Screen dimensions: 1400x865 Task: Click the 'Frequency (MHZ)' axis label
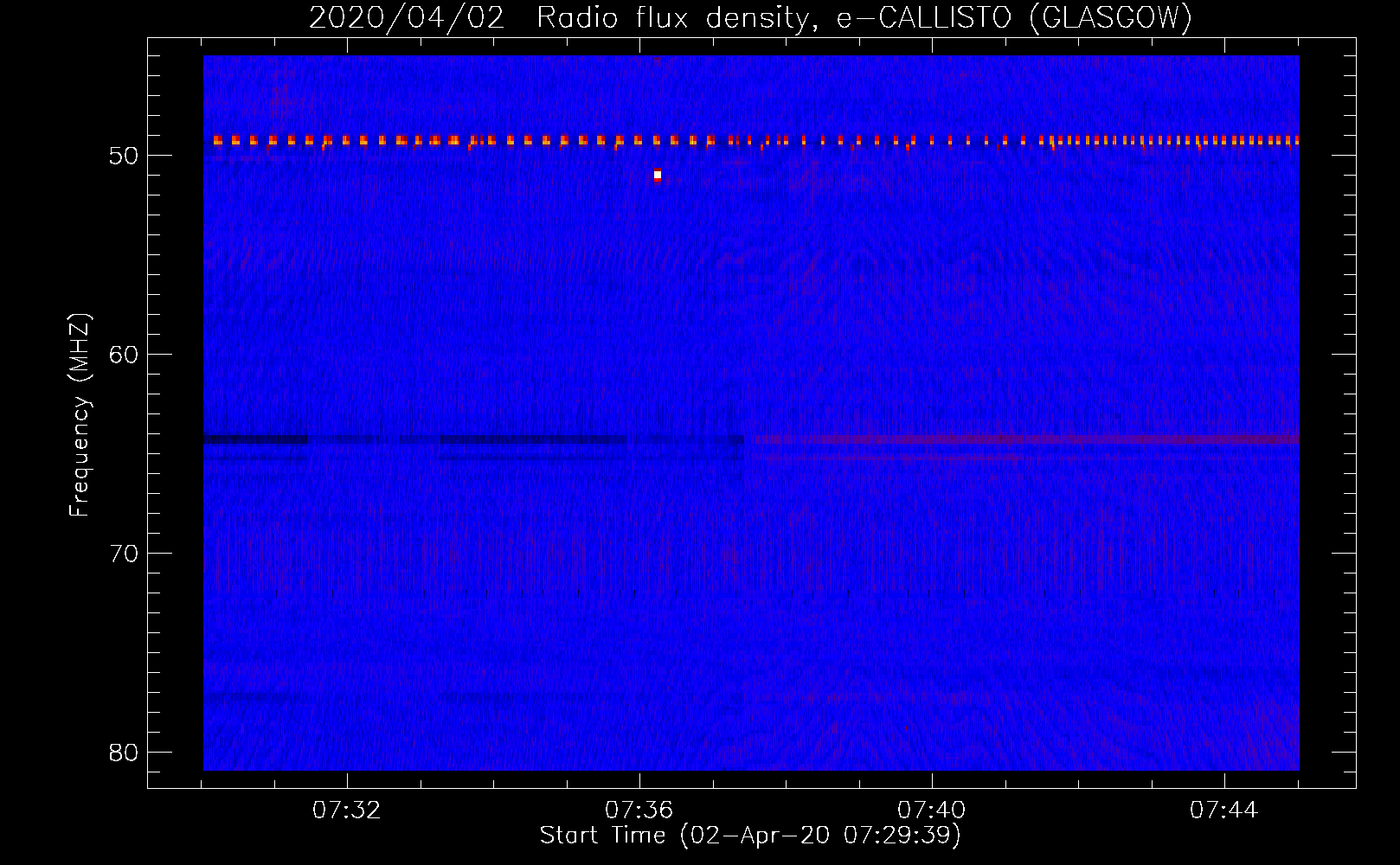tap(80, 415)
